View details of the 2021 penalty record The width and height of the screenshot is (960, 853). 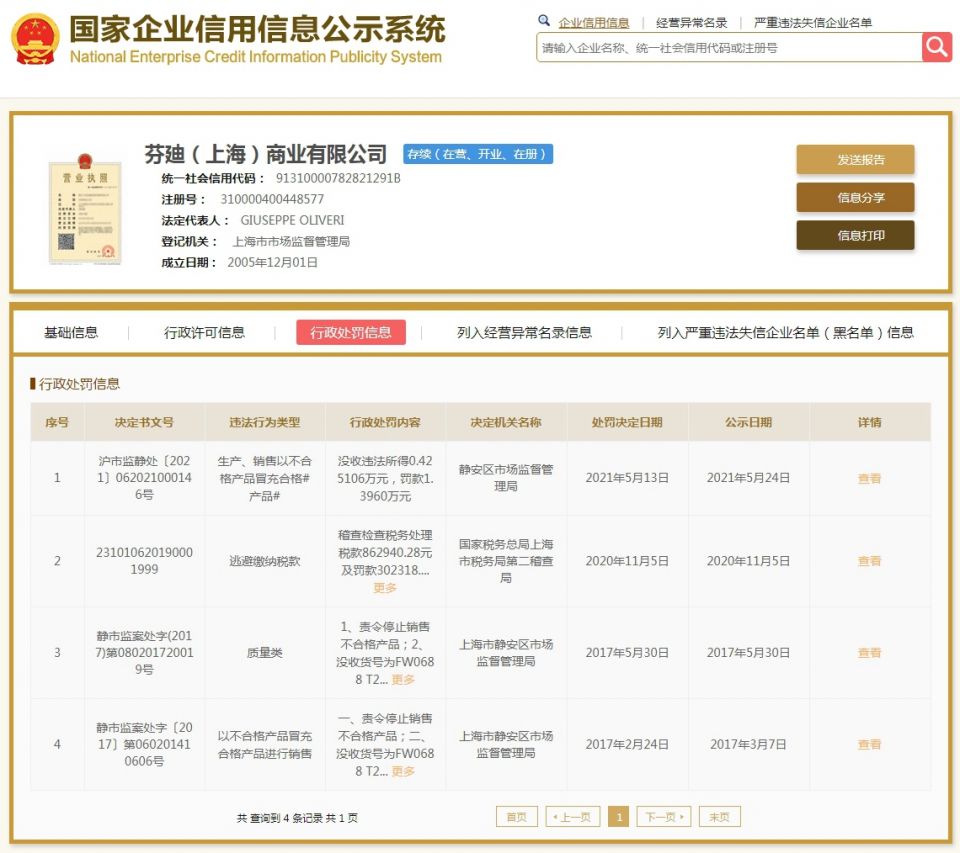869,478
